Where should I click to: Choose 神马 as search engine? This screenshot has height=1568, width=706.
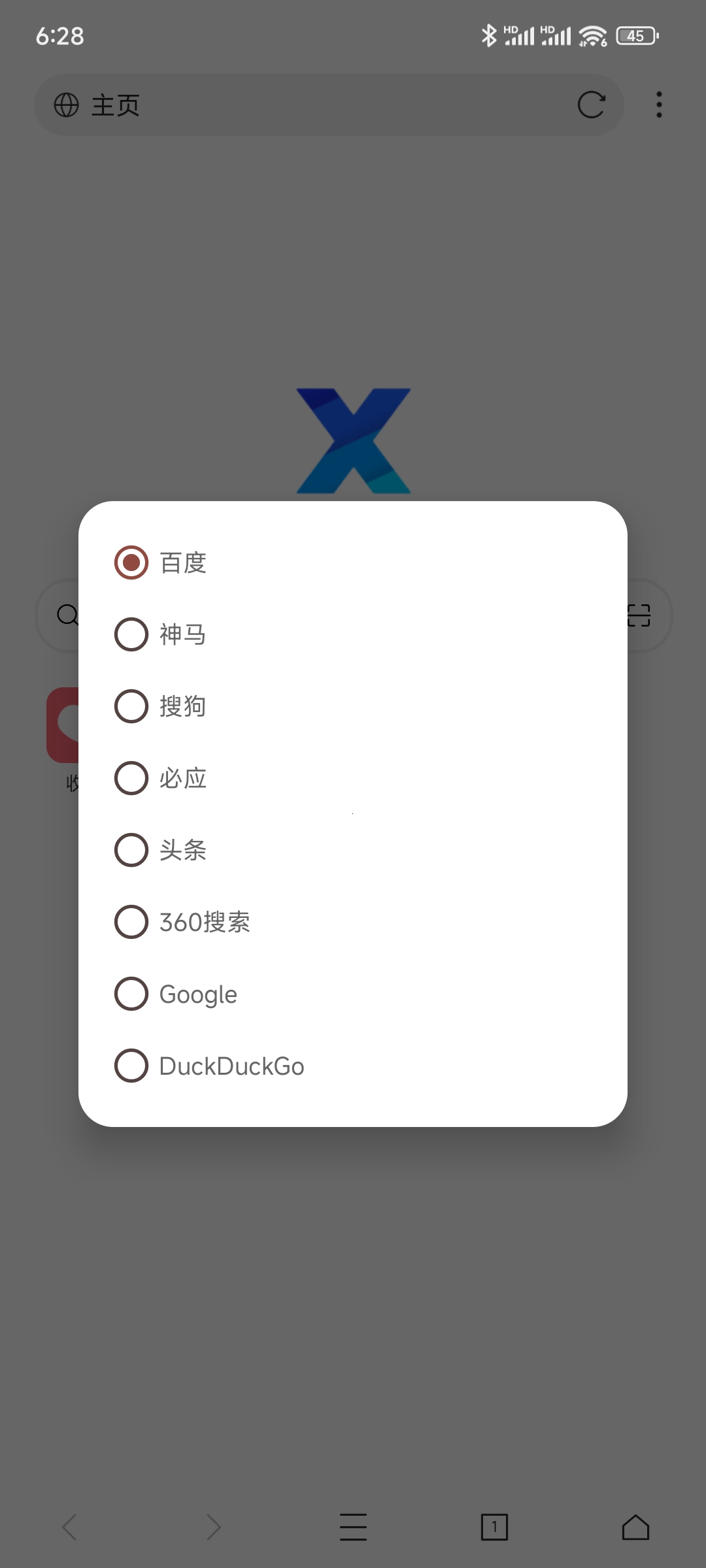click(131, 634)
